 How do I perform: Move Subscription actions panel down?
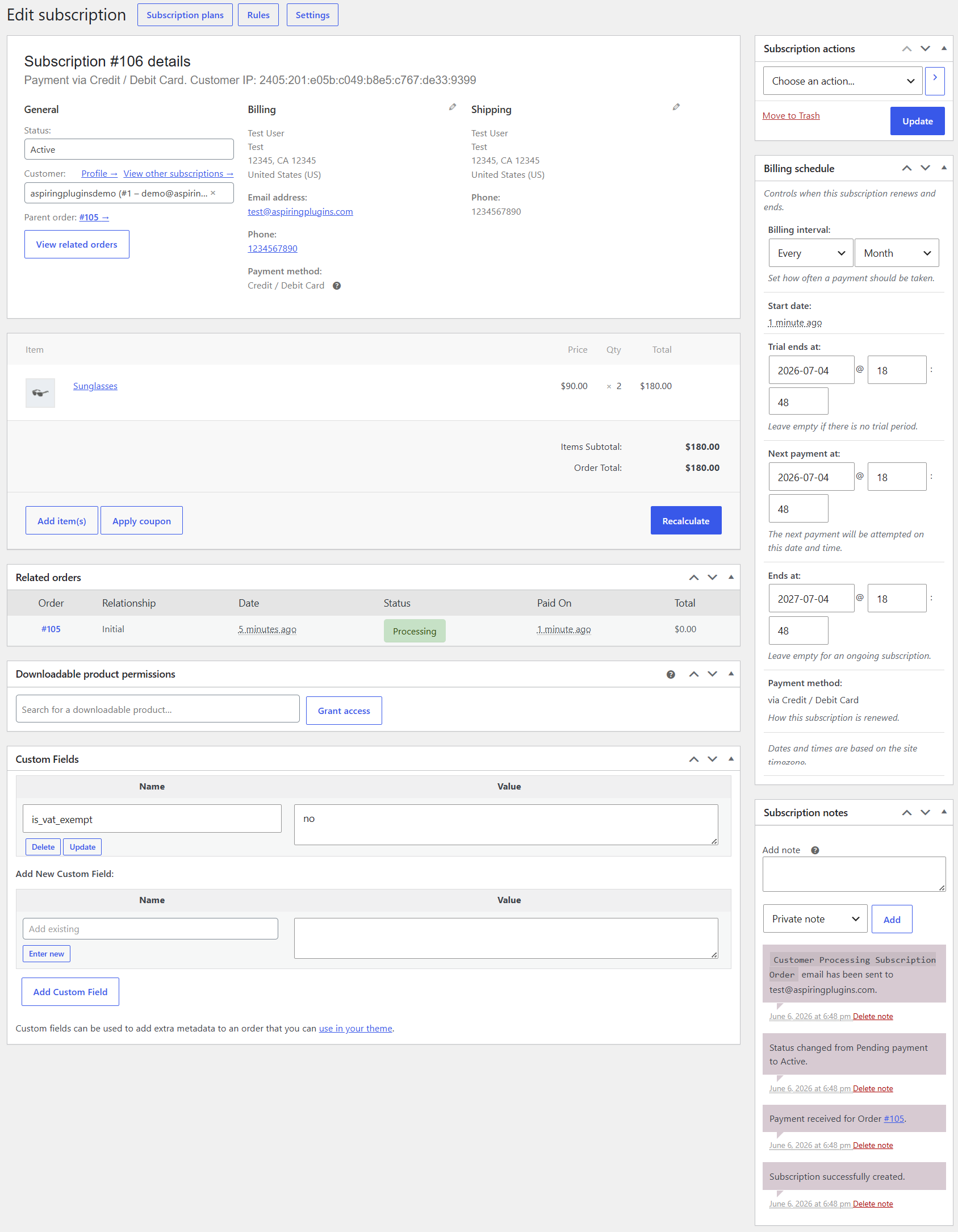(926, 49)
